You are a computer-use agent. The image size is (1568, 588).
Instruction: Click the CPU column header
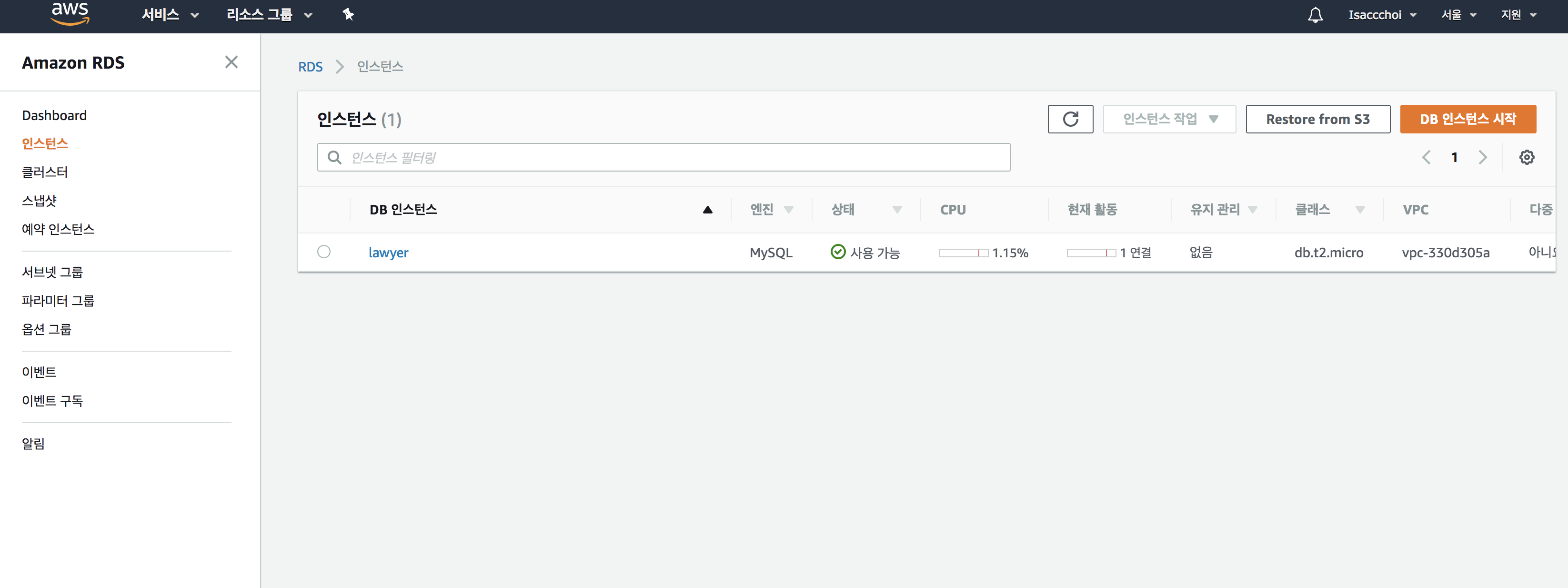click(953, 210)
